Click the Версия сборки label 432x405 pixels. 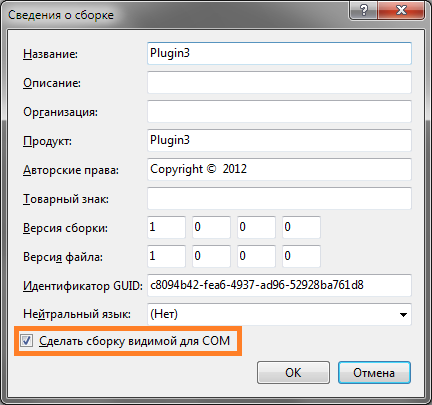point(65,228)
